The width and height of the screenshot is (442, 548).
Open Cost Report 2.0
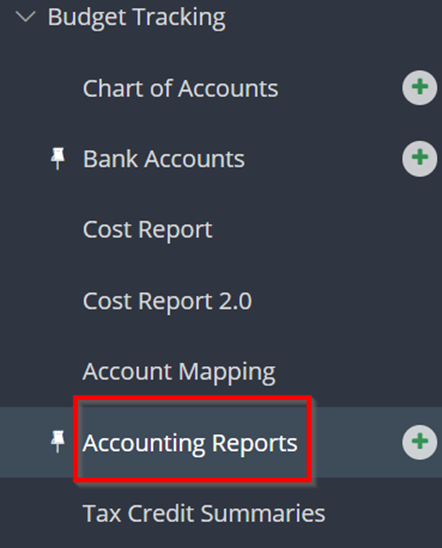click(167, 301)
